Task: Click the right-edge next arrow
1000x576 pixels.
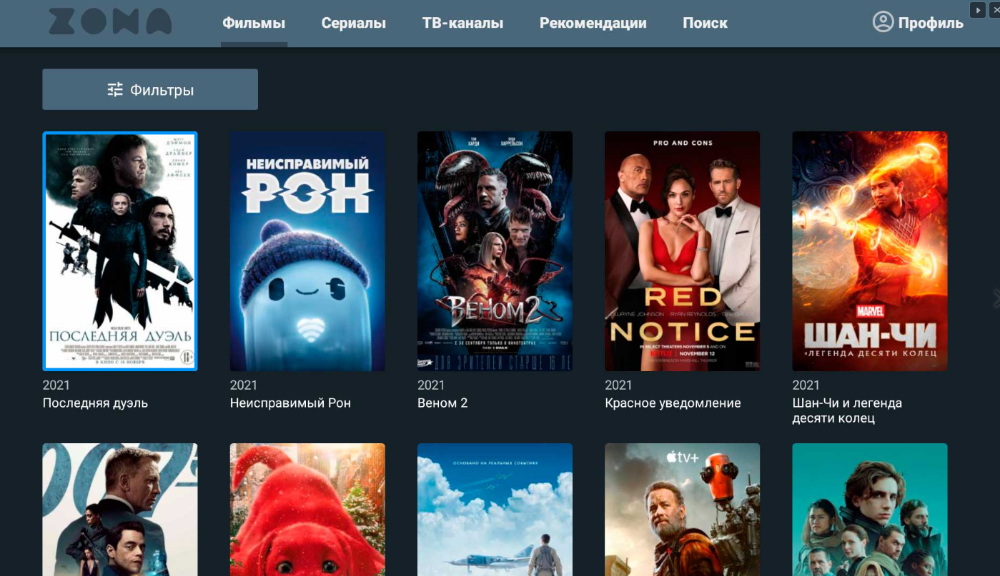Action: pyautogui.click(x=996, y=298)
